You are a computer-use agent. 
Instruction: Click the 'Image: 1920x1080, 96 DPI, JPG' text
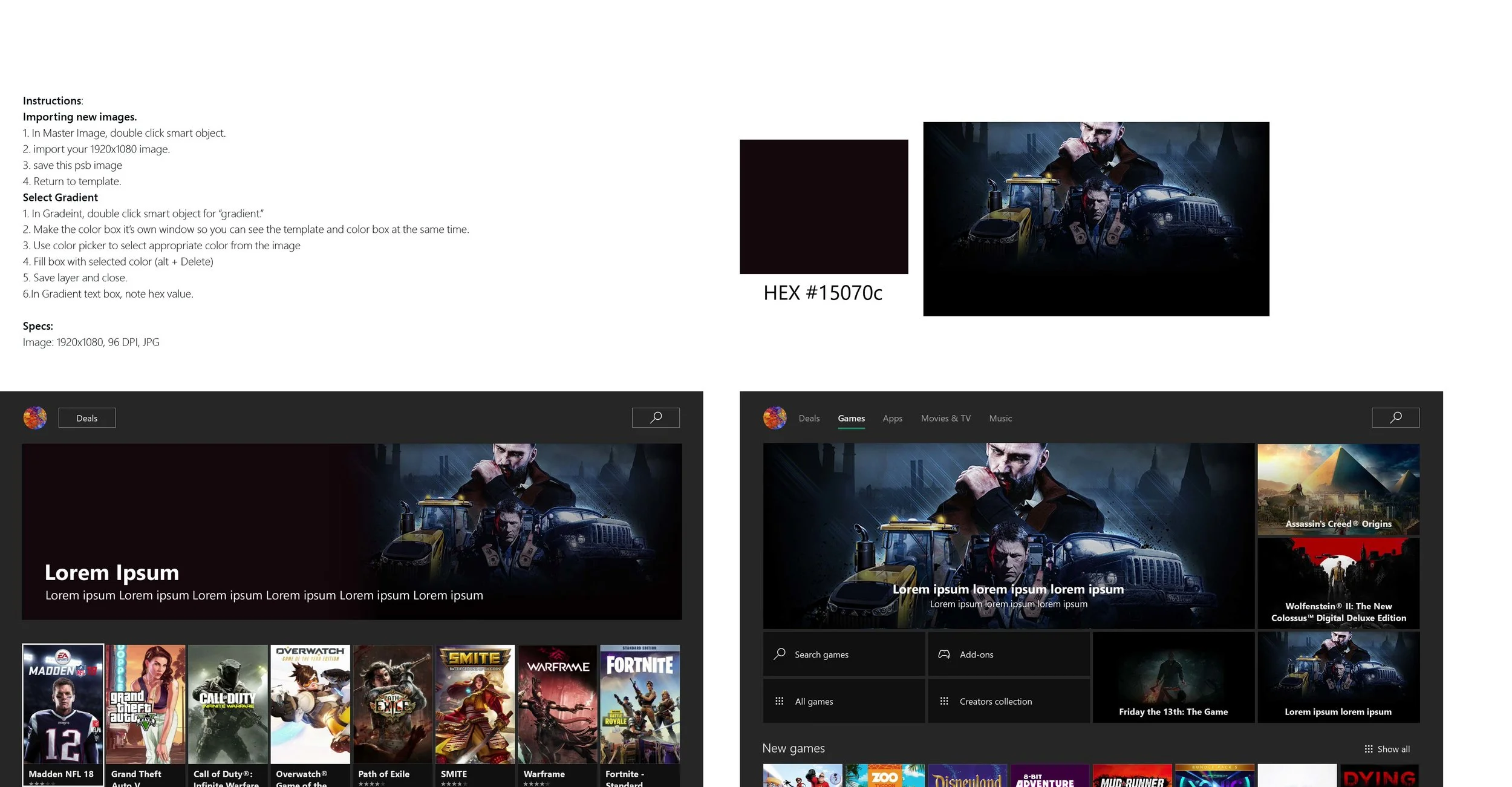coord(91,342)
